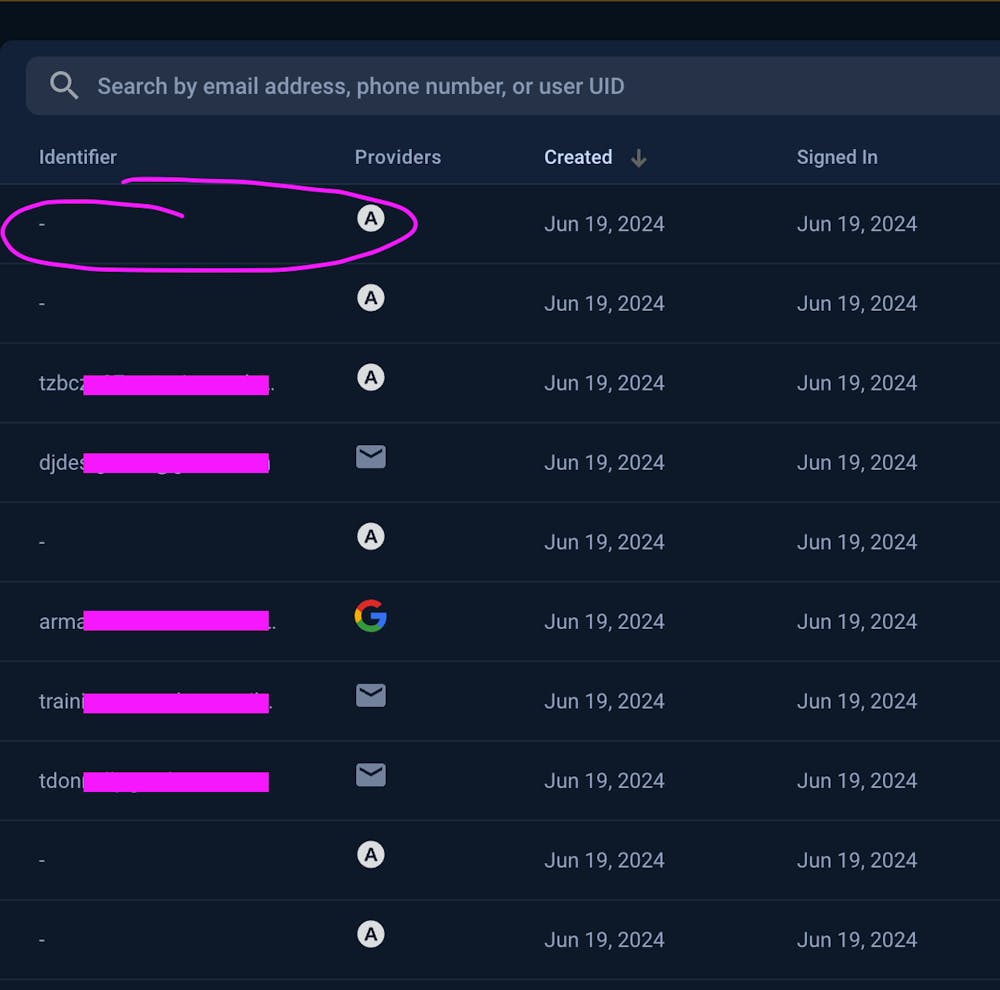Click the Created sort arrow icon
The image size is (1000, 990).
click(638, 157)
